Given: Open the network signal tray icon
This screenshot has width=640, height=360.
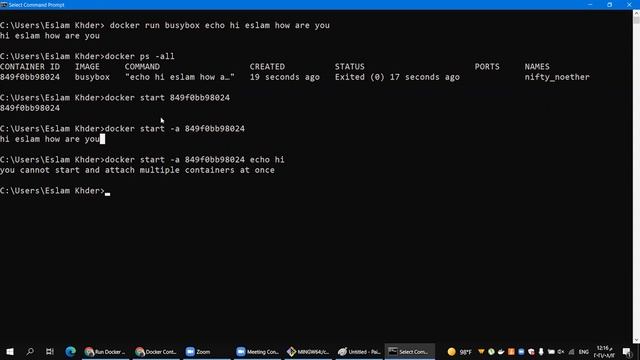Looking at the screenshot, I should tap(571, 351).
